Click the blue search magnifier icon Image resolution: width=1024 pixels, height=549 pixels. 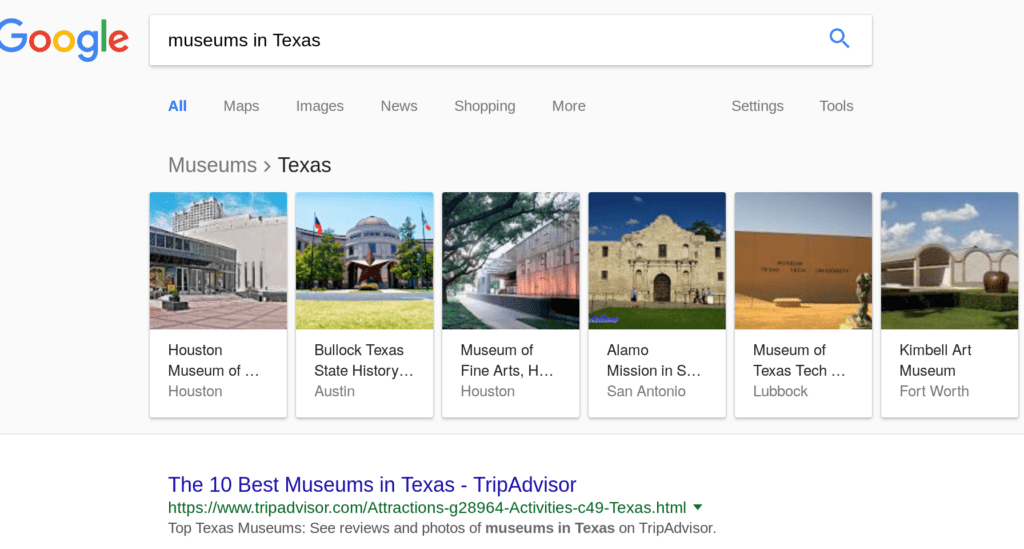tap(839, 39)
